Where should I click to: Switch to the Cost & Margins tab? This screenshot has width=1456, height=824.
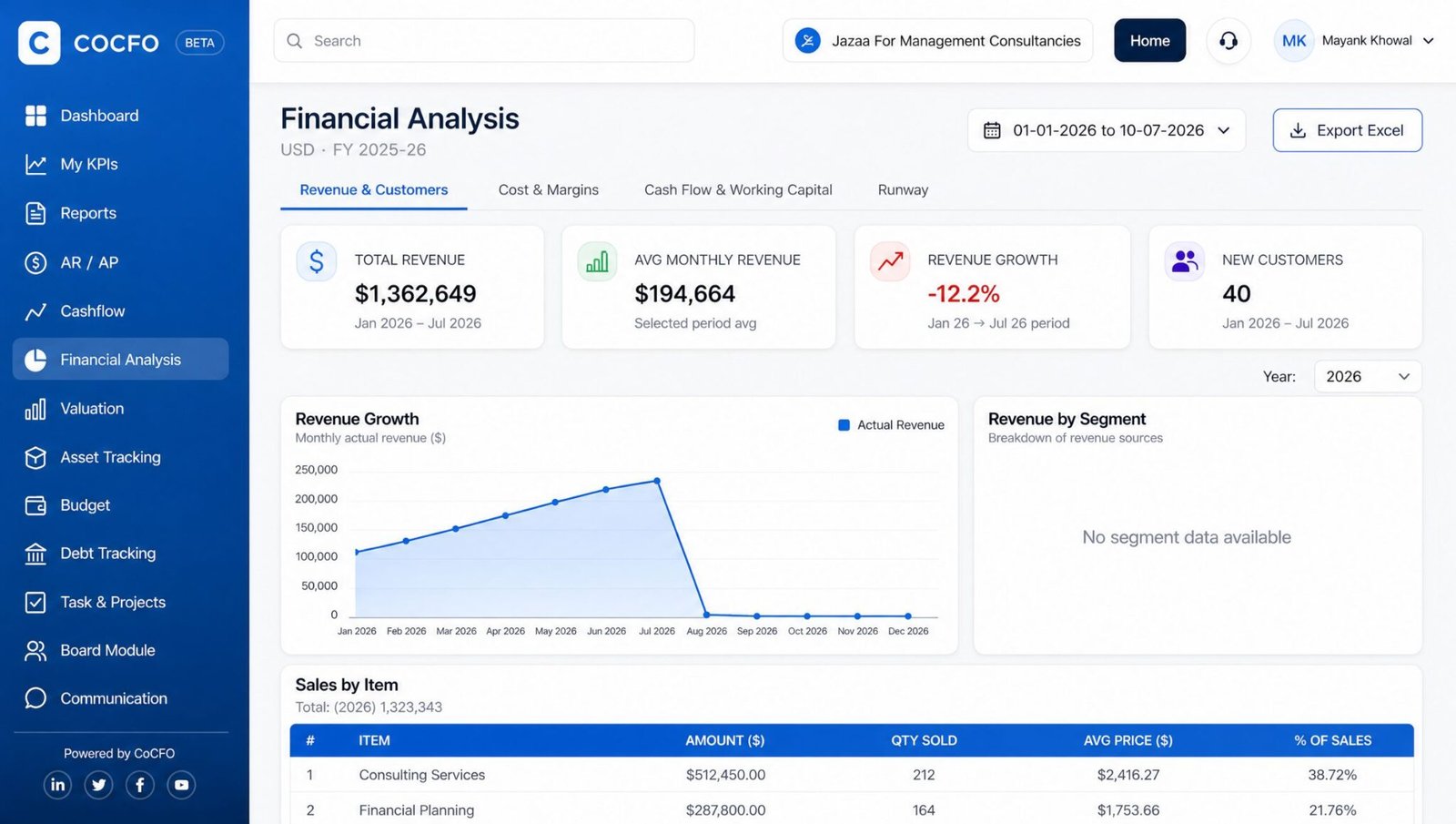coord(549,189)
